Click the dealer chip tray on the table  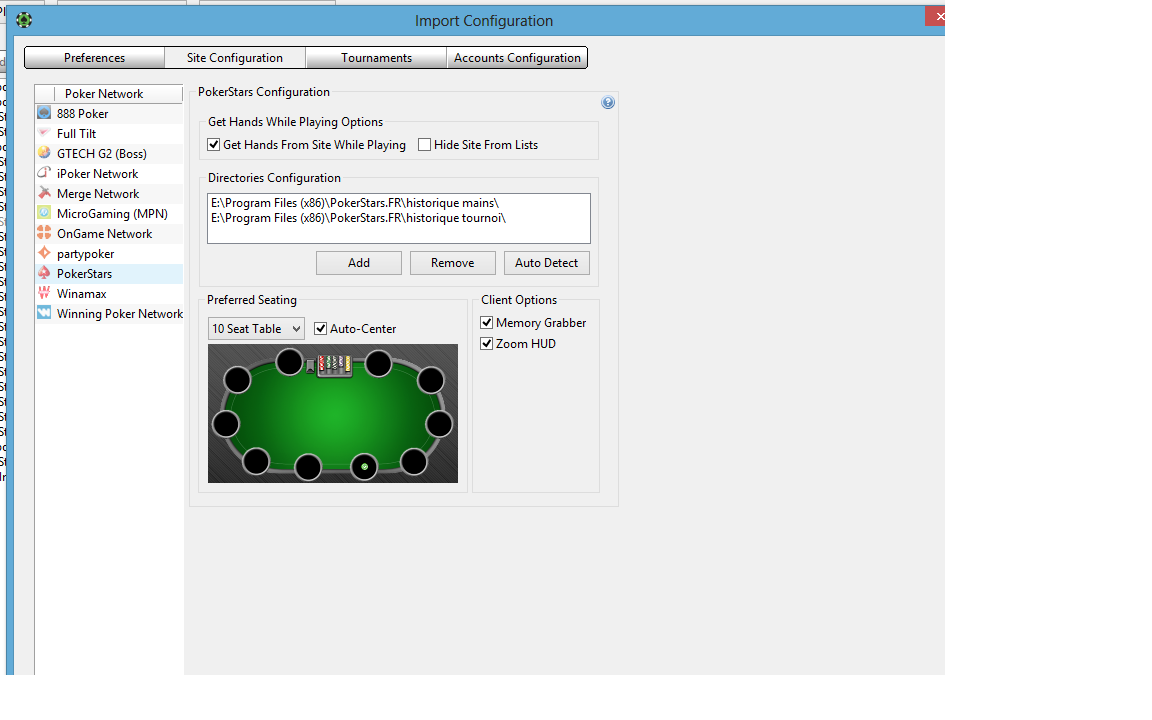(x=334, y=364)
